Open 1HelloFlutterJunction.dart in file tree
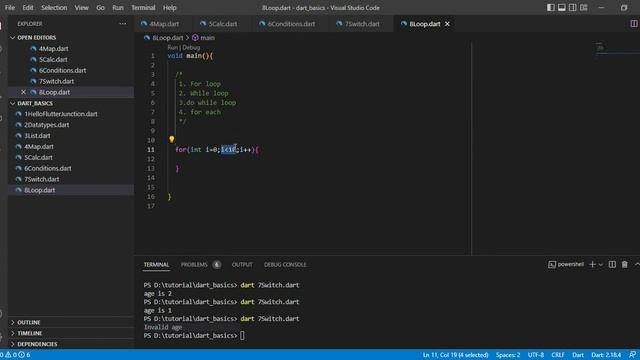 pyautogui.click(x=71, y=114)
